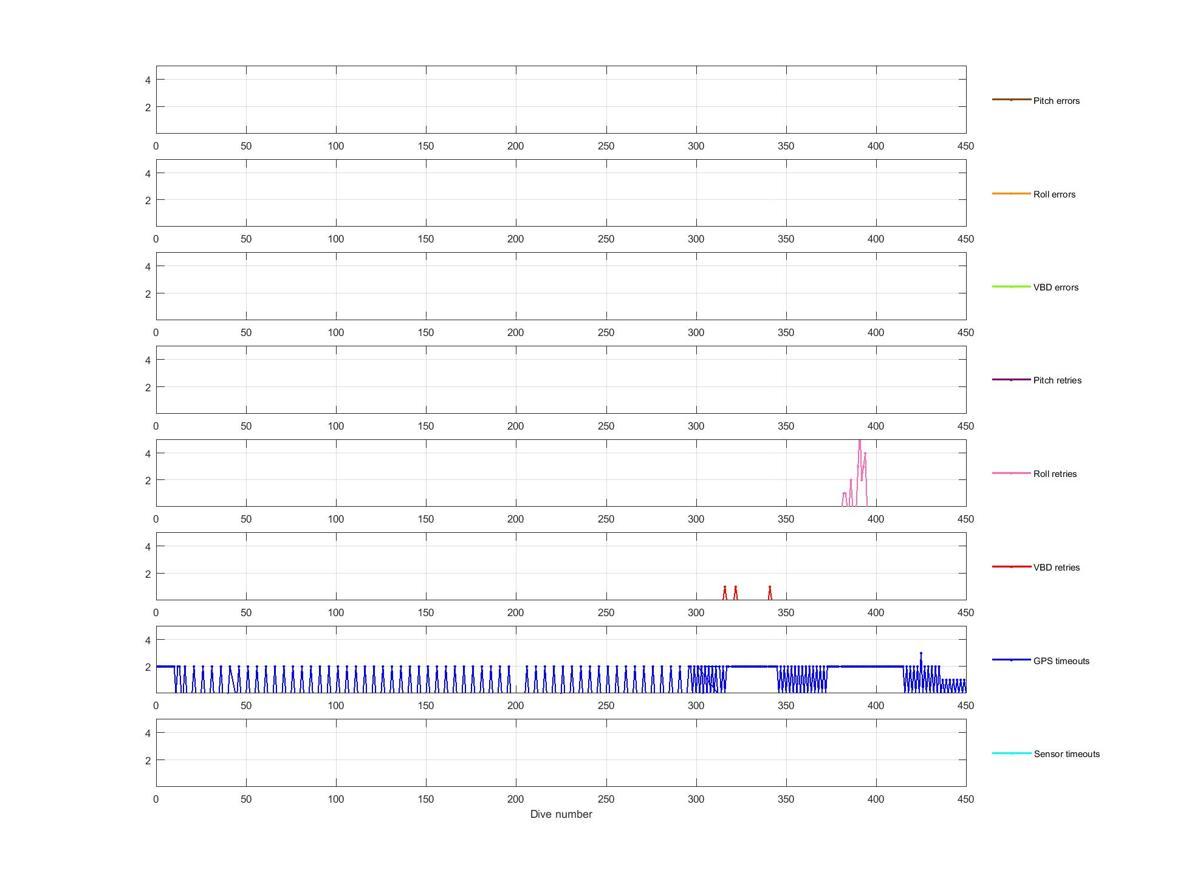1200x885 pixels.
Task: Click the orange Roll errors legend line
Action: coord(1011,193)
